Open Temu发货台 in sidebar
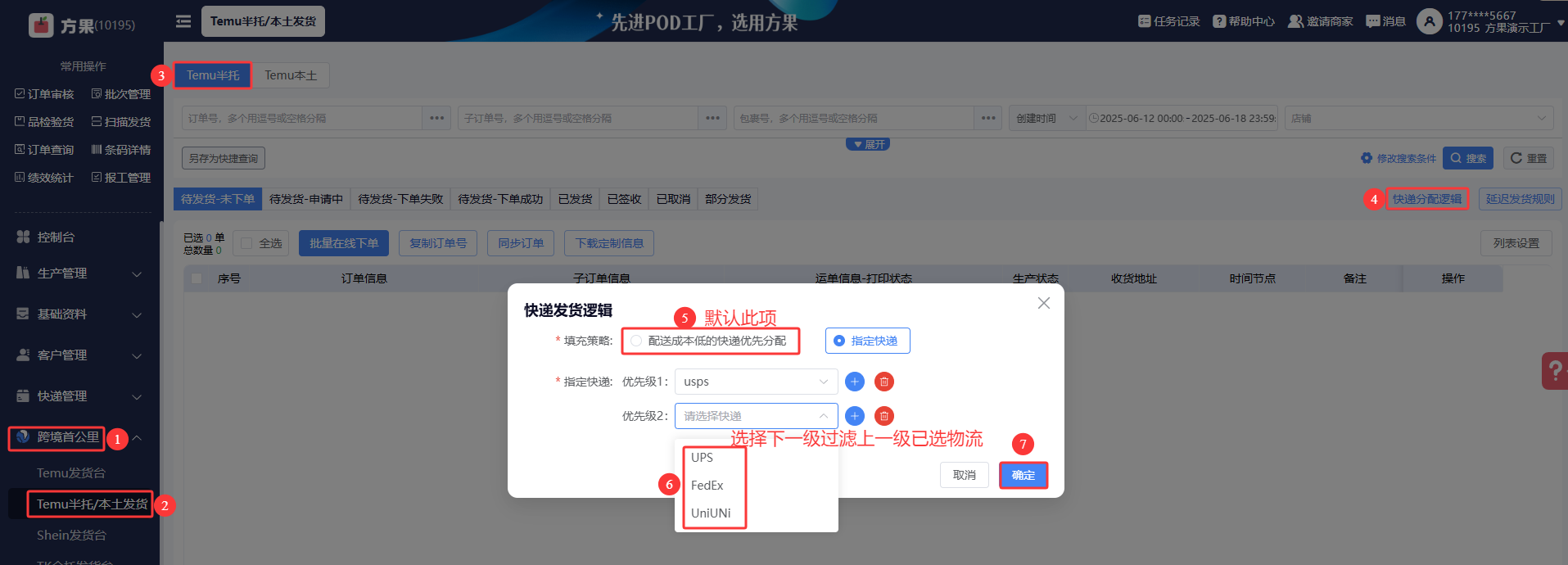 tap(71, 472)
